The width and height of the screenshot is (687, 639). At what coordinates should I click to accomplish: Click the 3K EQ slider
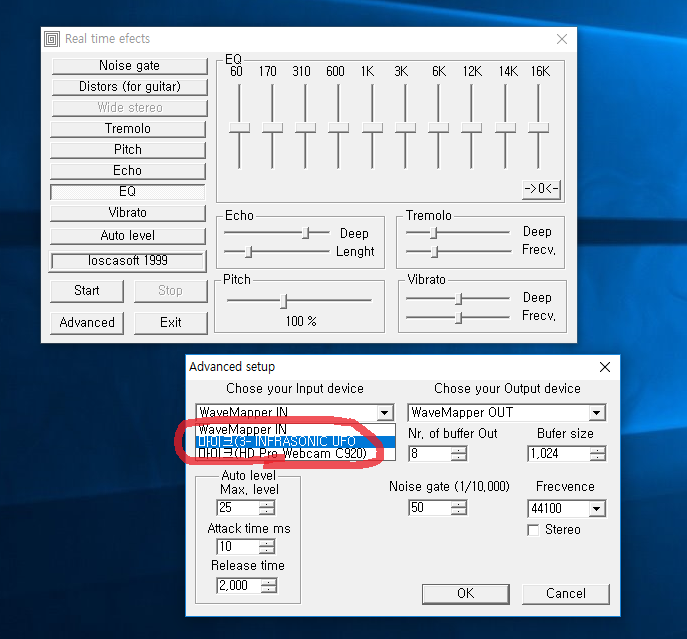pos(405,127)
